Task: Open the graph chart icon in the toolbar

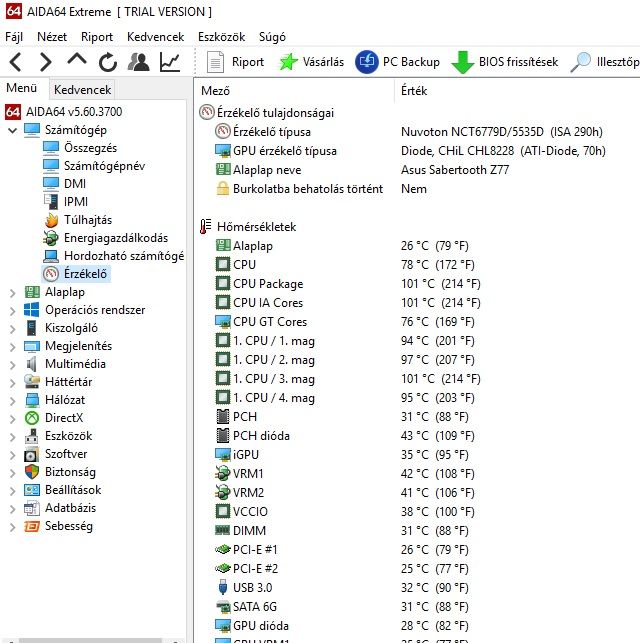Action: coord(170,62)
